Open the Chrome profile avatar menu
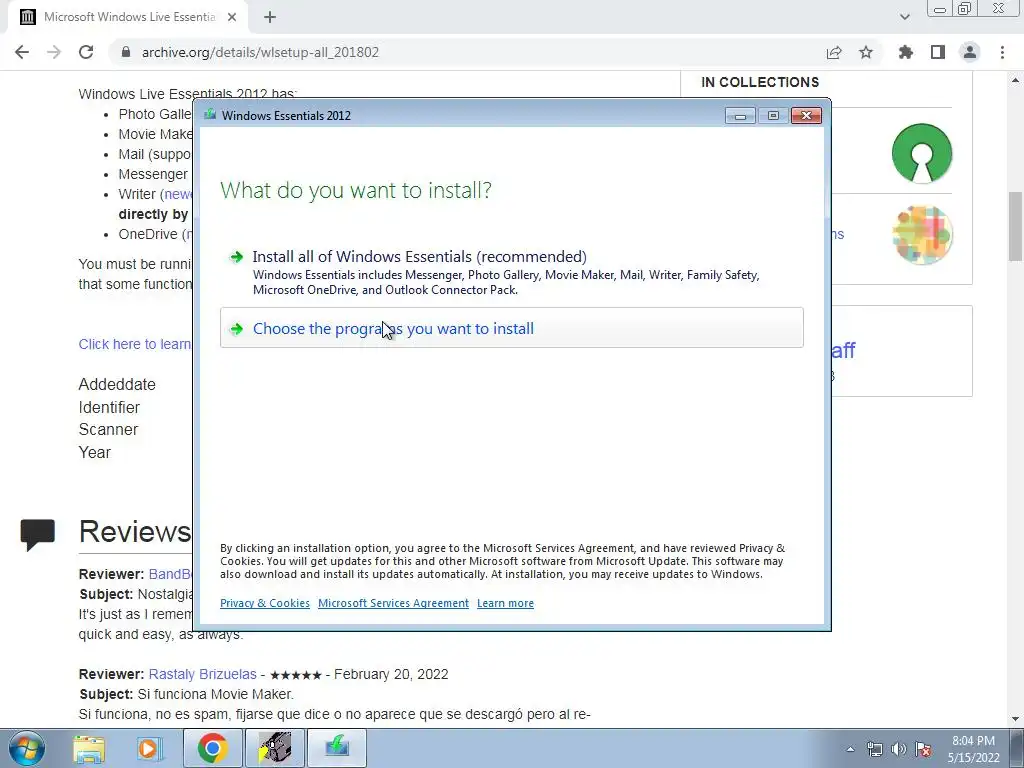1024x768 pixels. point(970,52)
